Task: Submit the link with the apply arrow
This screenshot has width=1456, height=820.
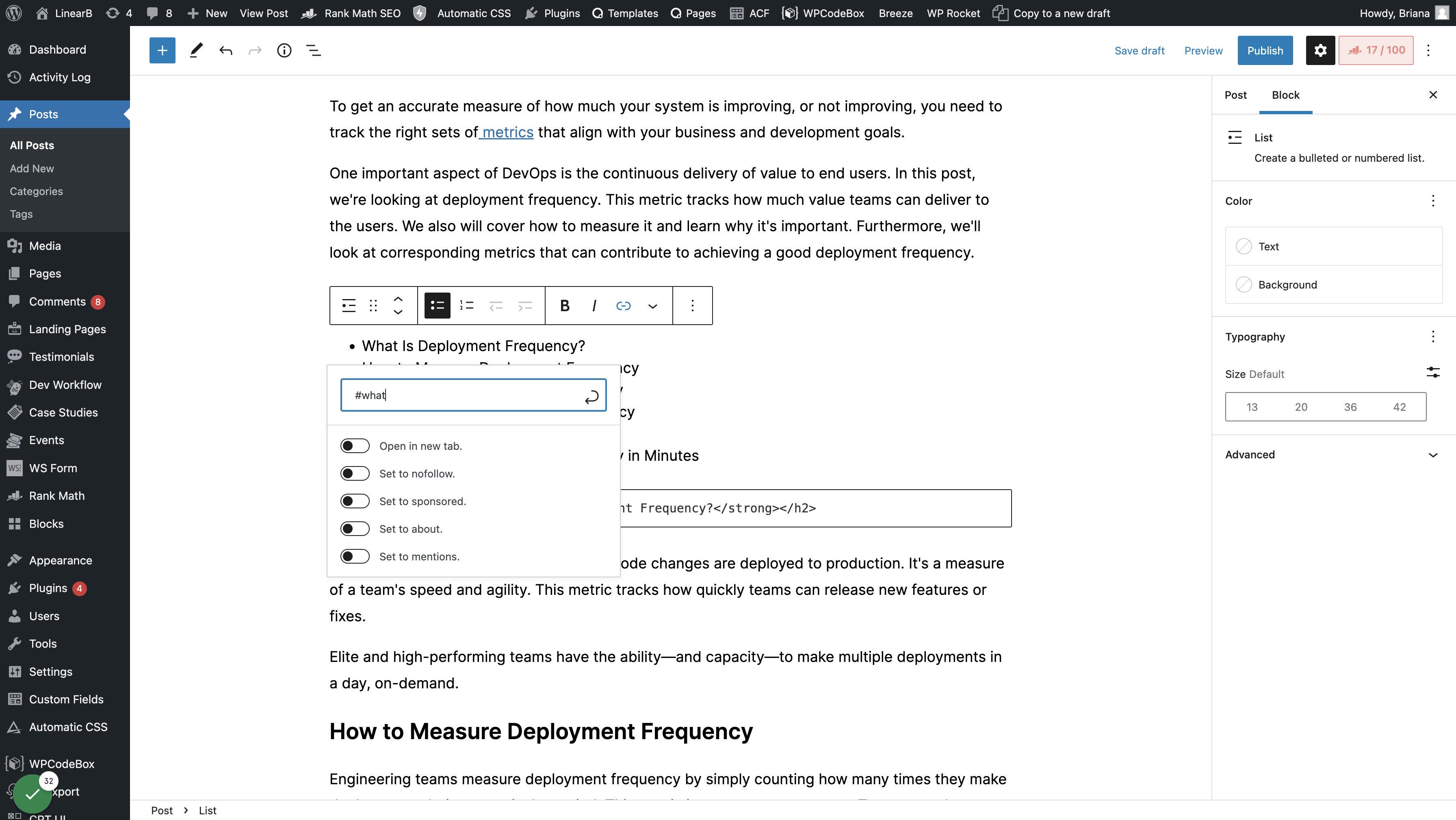Action: (x=591, y=397)
